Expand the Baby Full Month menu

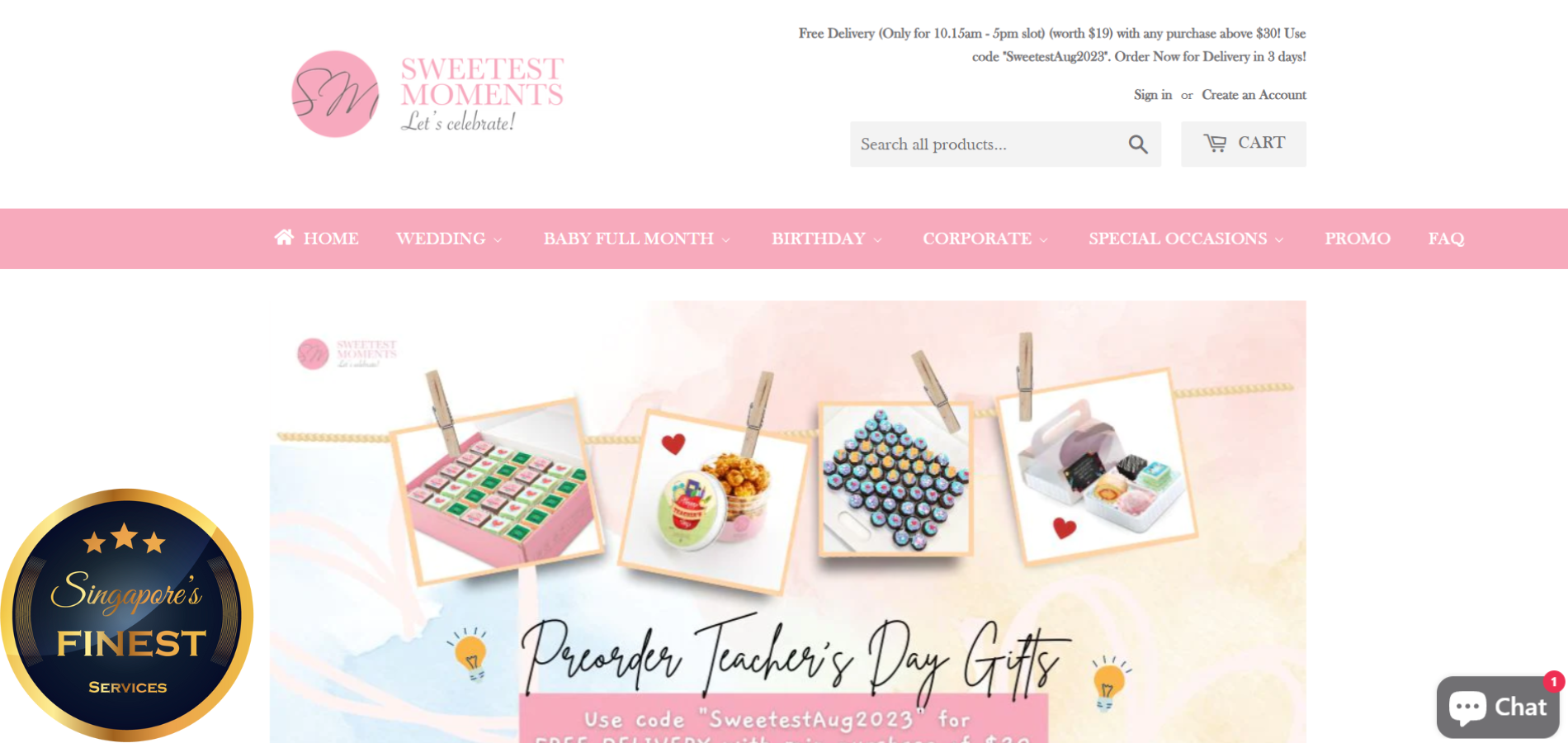[x=637, y=239]
